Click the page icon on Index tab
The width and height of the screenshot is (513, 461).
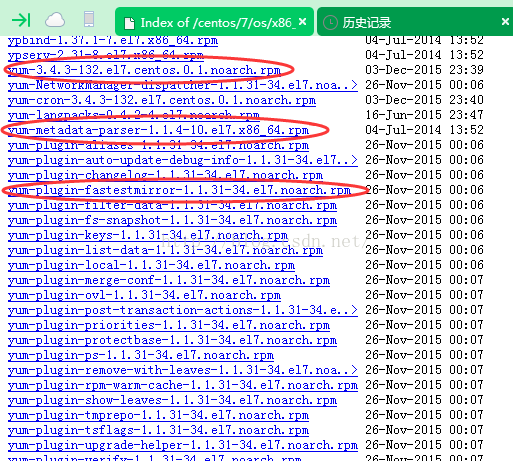pos(129,23)
